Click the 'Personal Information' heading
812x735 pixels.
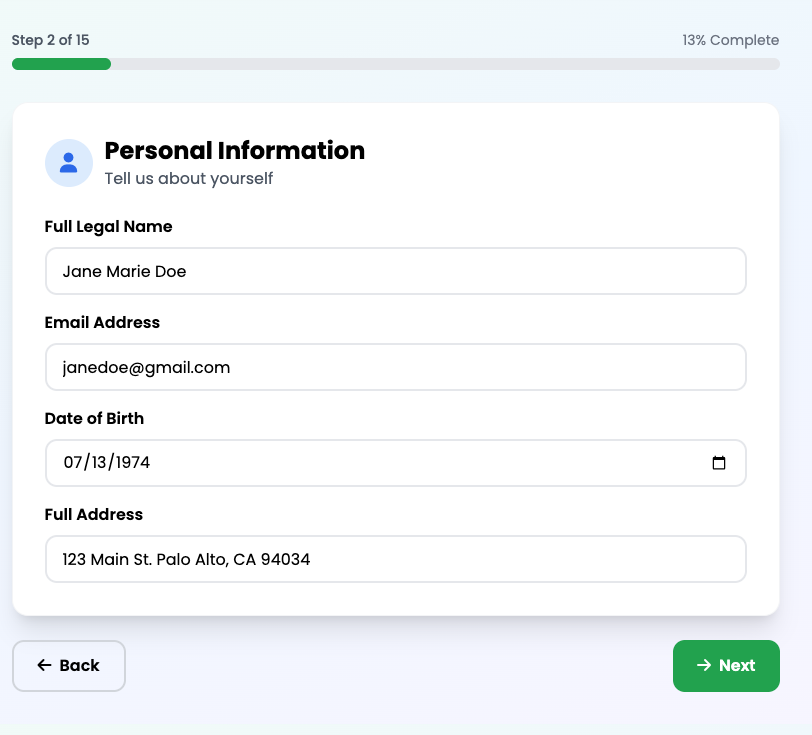click(234, 151)
